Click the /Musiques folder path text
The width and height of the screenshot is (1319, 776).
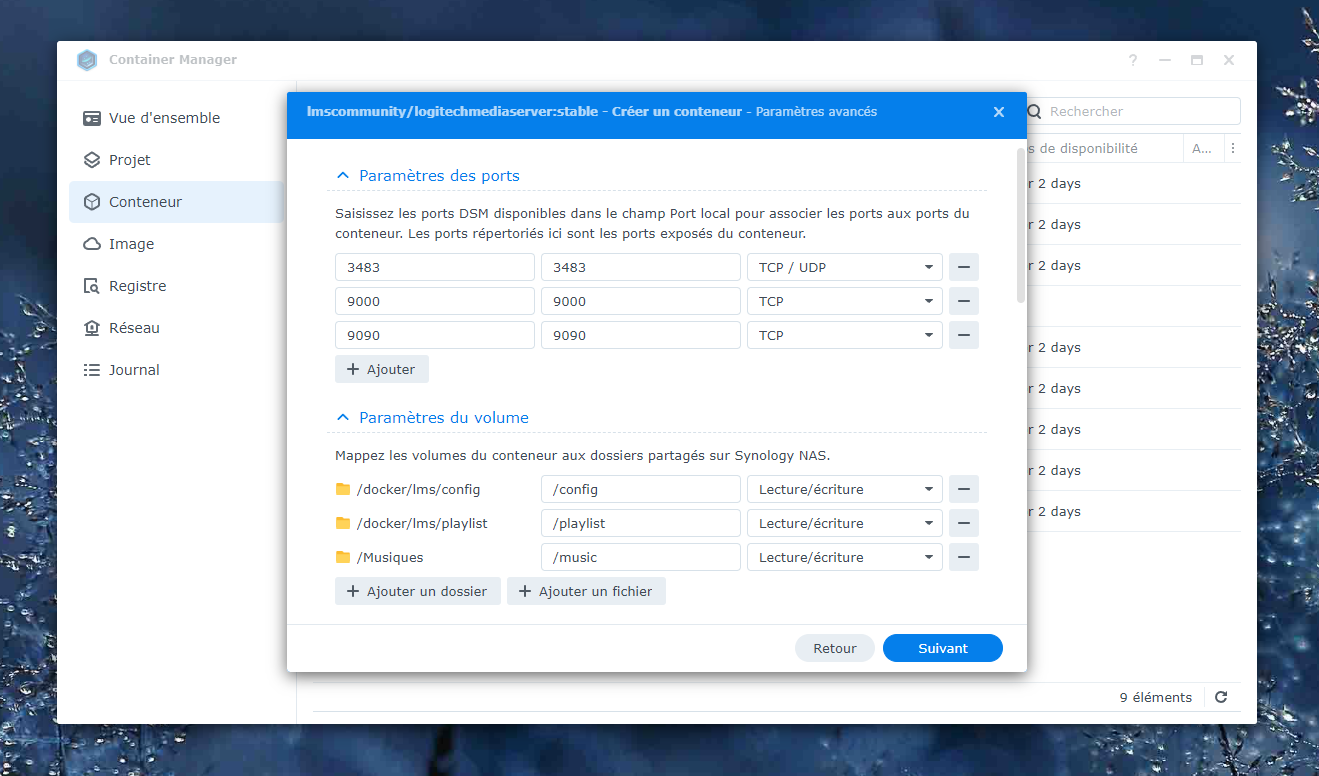click(390, 557)
